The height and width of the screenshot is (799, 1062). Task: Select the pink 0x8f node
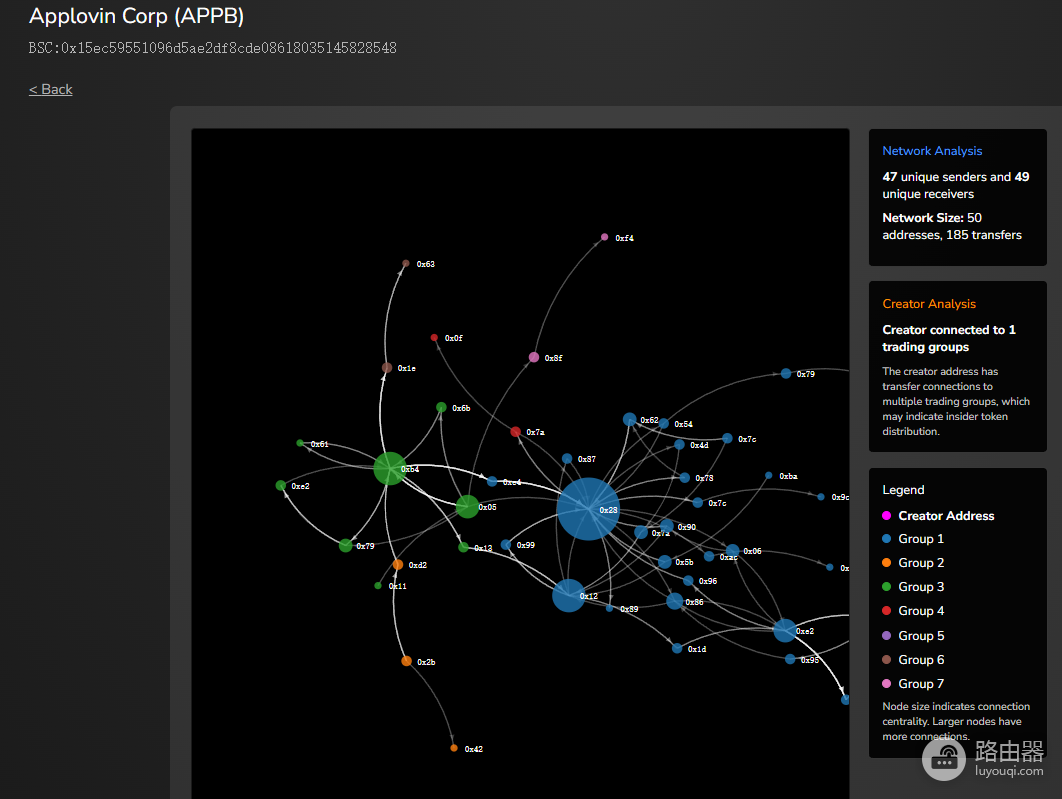(x=534, y=357)
